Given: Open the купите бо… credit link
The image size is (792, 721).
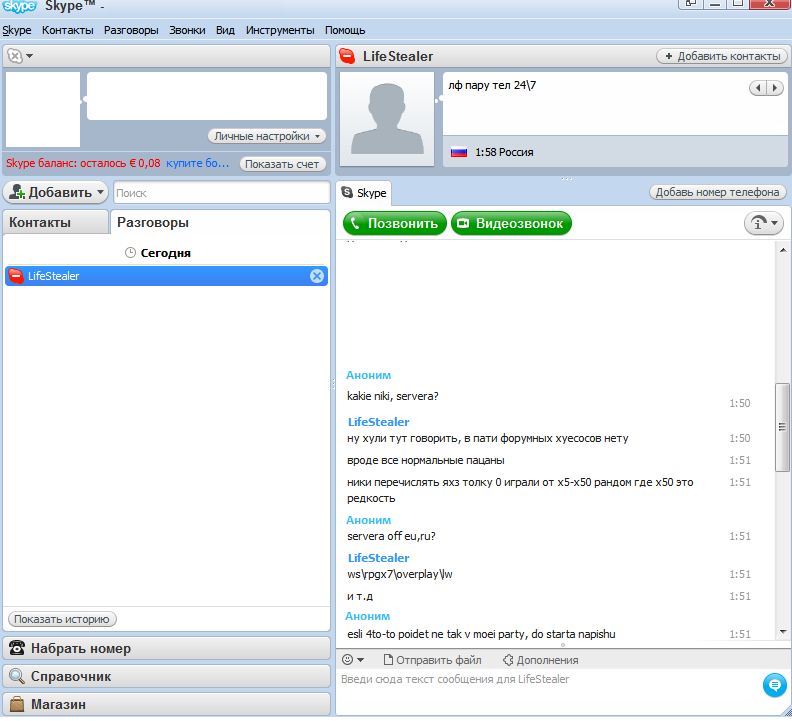Looking at the screenshot, I should 197,163.
